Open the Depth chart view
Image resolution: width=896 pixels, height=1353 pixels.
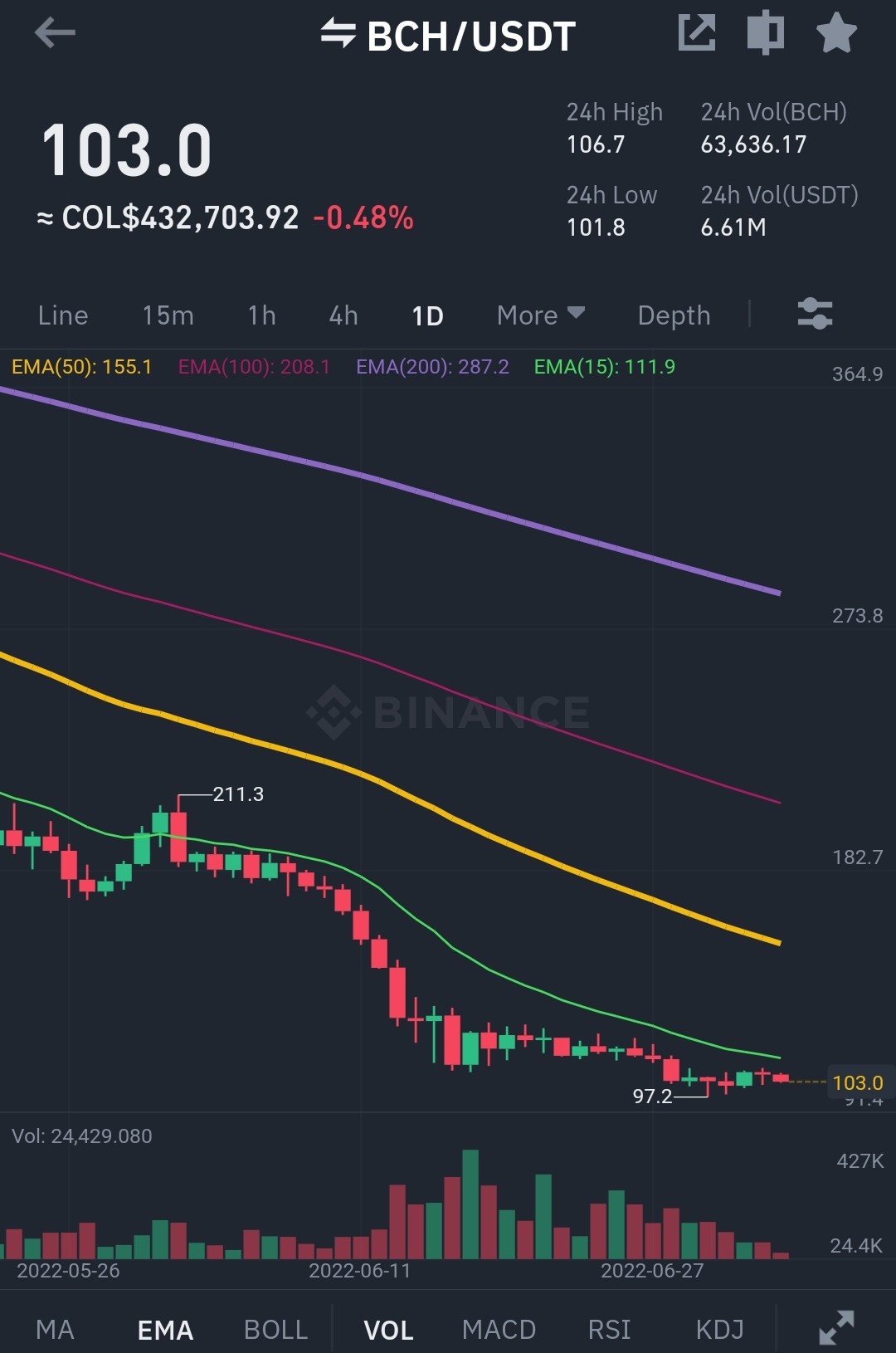pos(674,315)
